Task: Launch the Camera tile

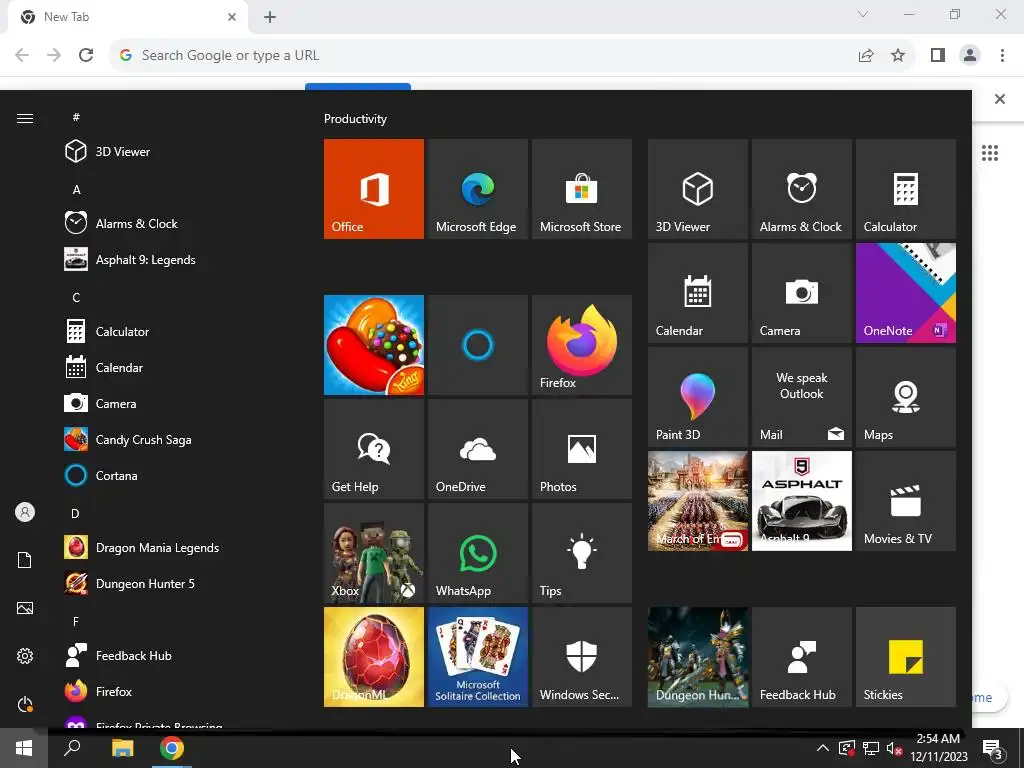Action: [801, 293]
